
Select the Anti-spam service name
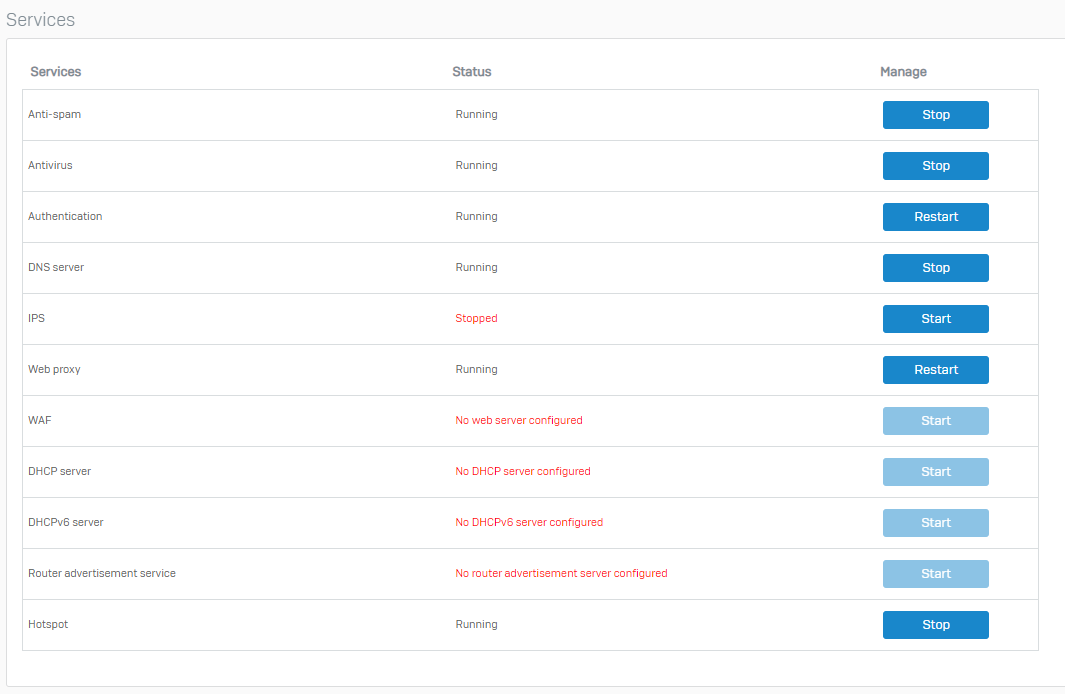coord(54,114)
